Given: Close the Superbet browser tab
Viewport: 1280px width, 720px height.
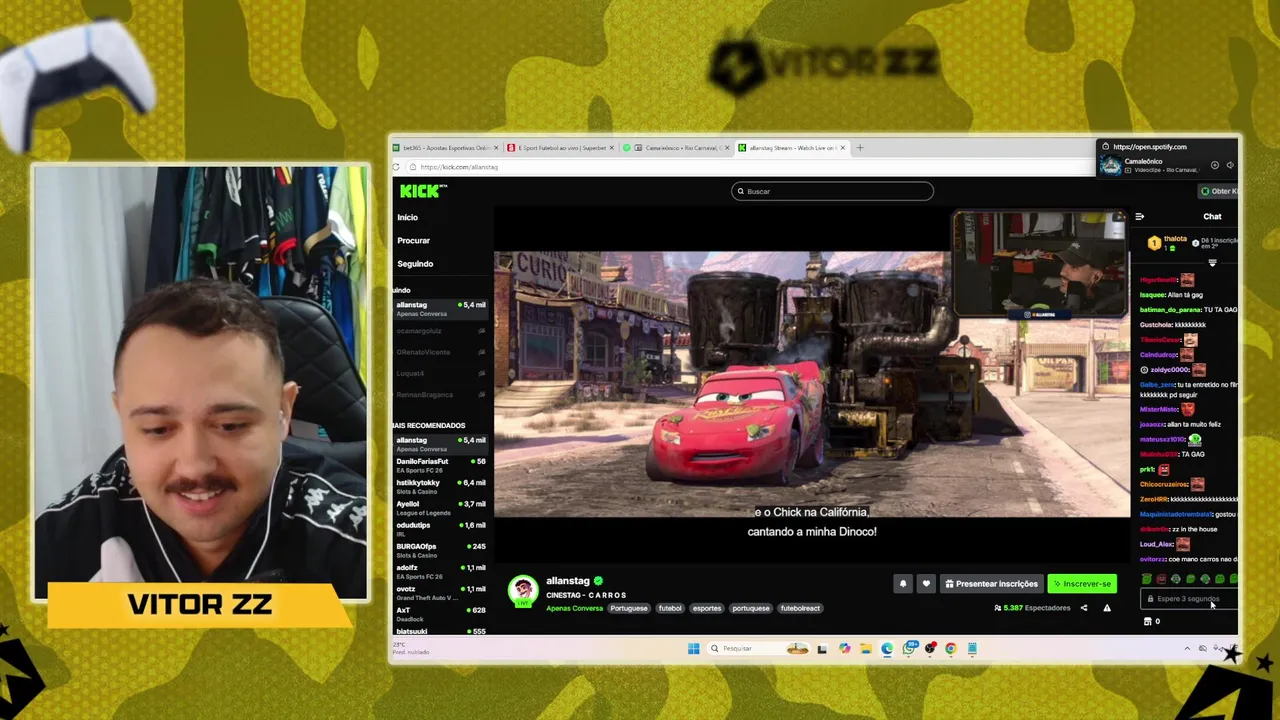Looking at the screenshot, I should [611, 148].
